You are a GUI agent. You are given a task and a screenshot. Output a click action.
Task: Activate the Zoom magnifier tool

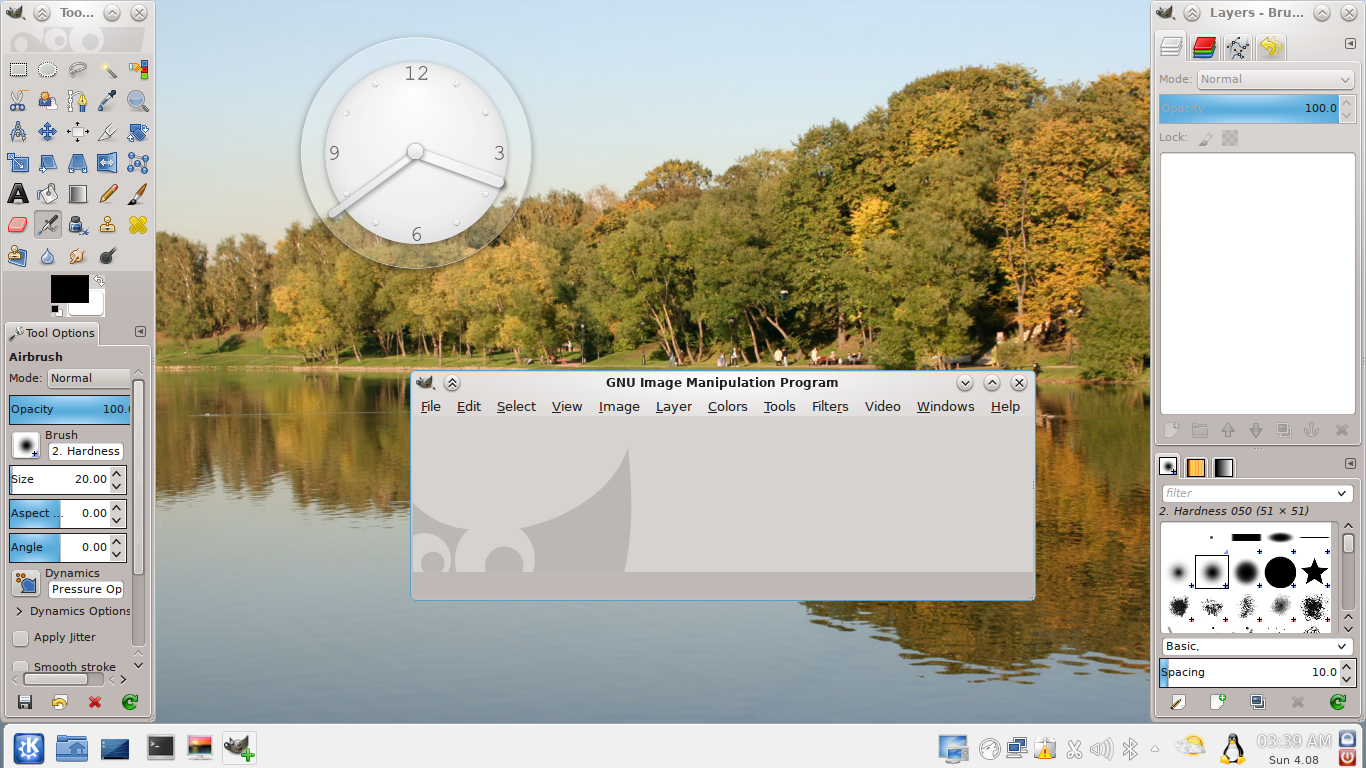[x=138, y=101]
